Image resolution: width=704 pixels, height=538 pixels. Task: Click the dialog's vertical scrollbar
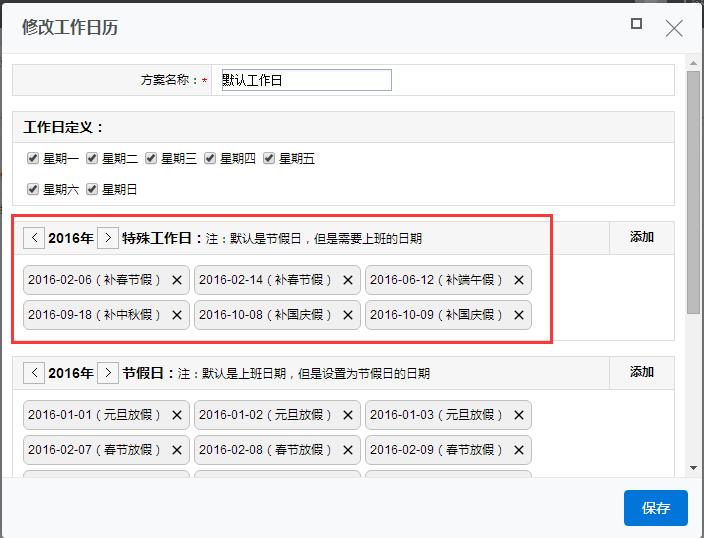point(693,190)
